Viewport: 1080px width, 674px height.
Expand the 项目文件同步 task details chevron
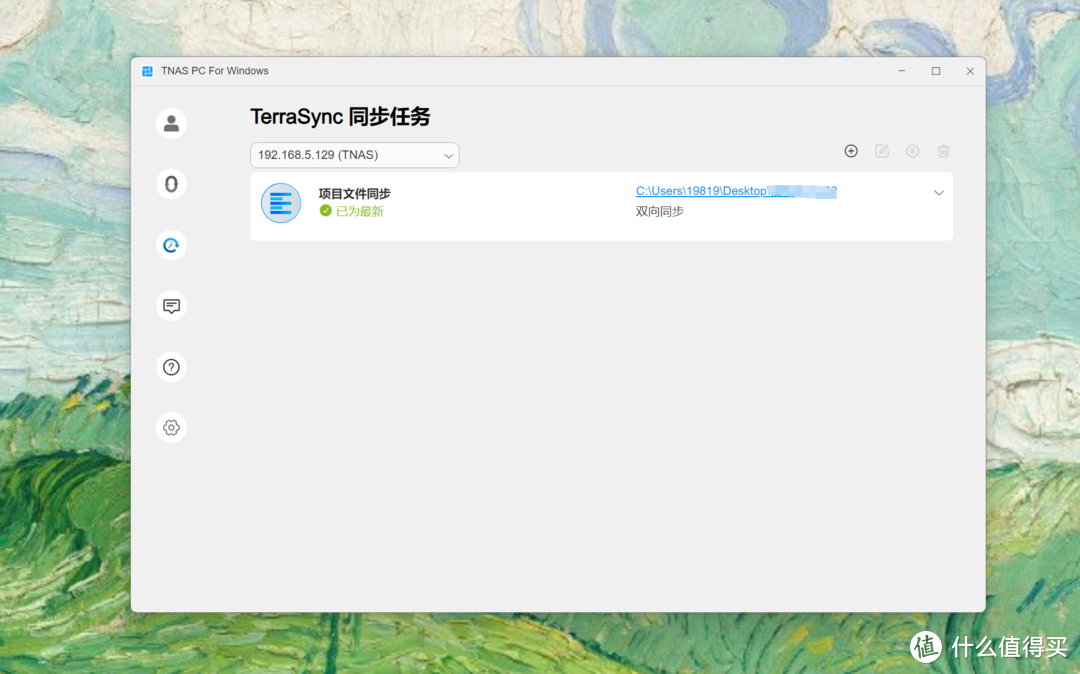[x=939, y=193]
